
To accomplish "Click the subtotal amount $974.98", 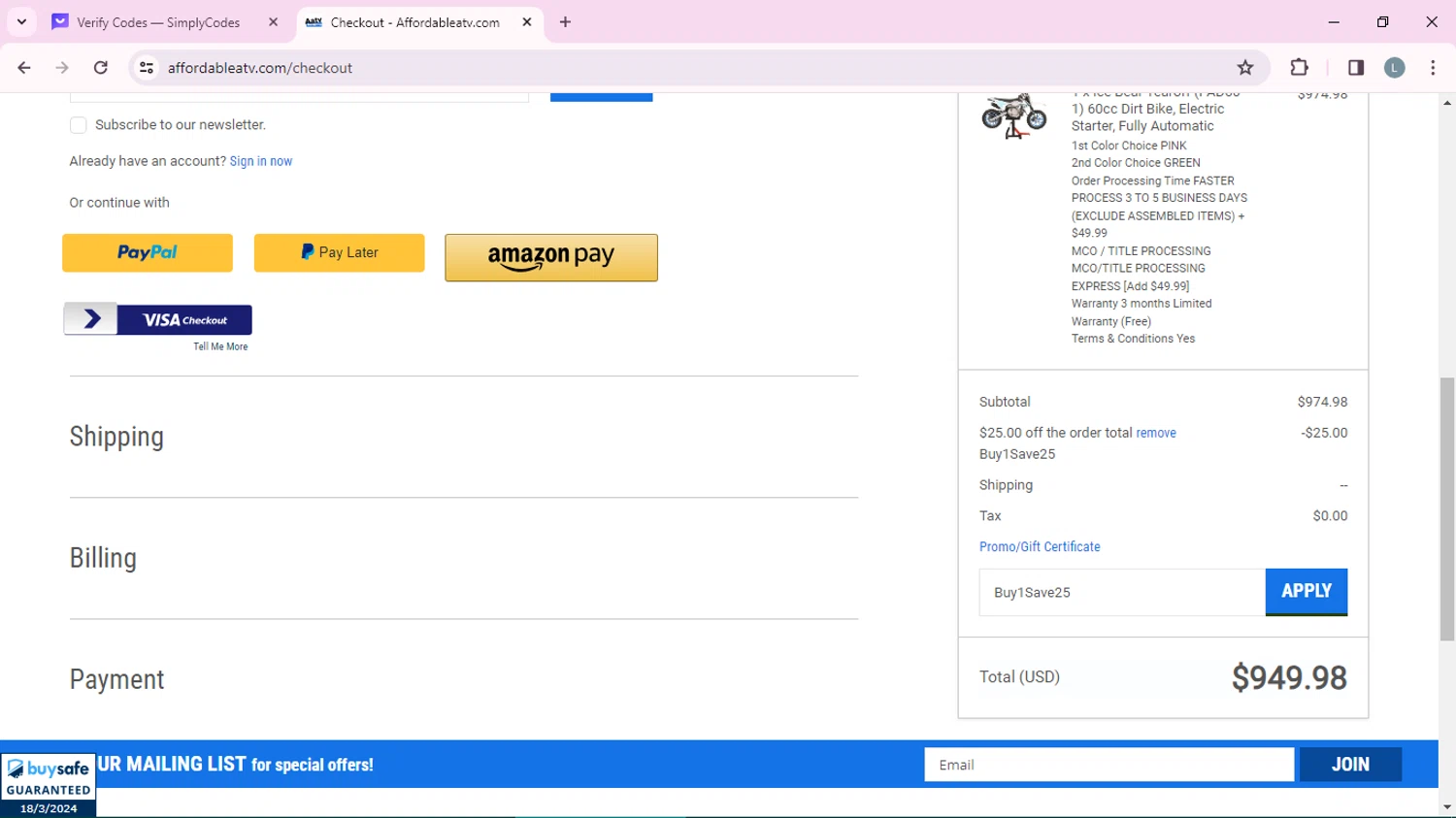I will pyautogui.click(x=1322, y=402).
